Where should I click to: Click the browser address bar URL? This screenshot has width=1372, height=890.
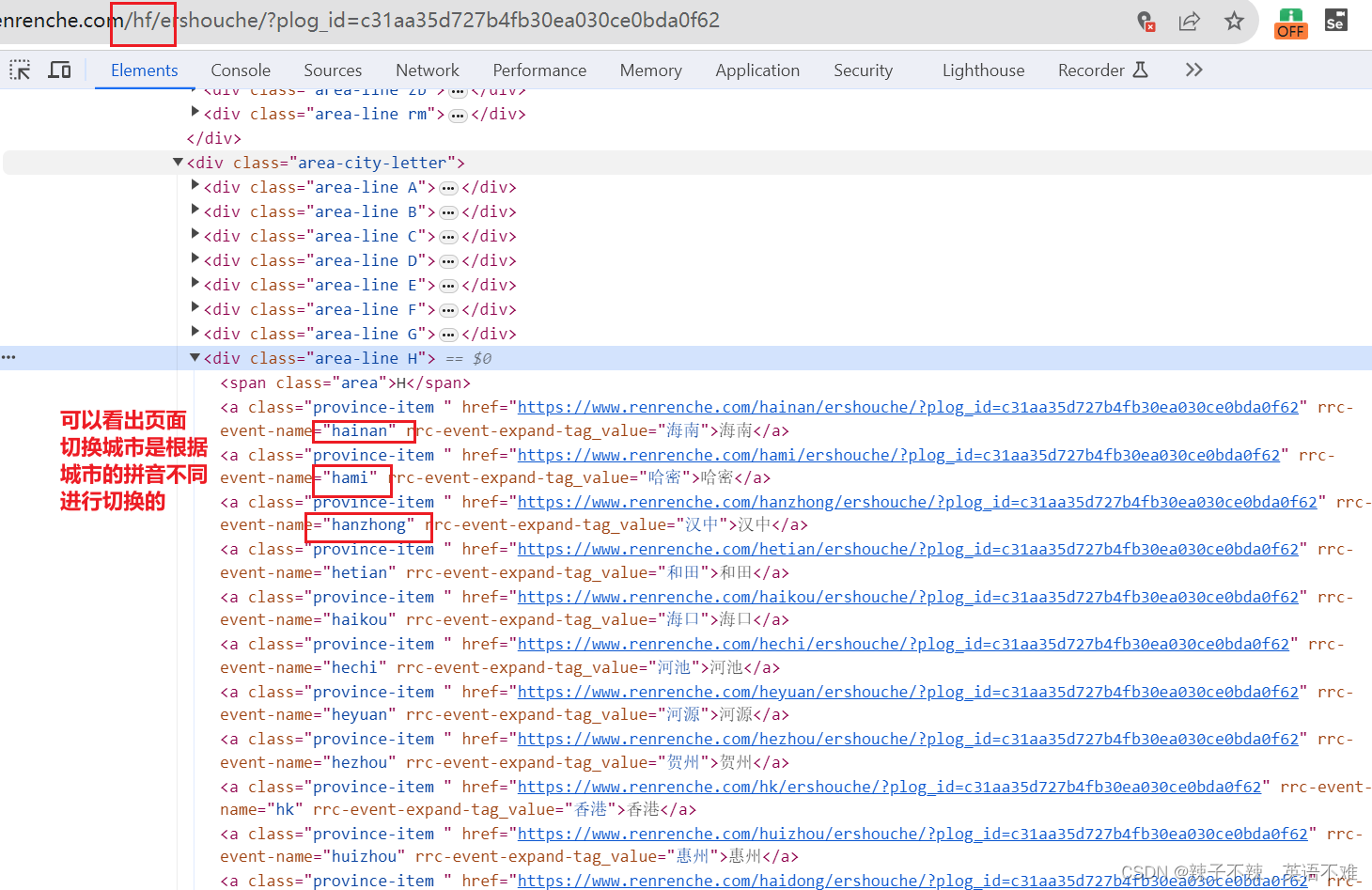click(x=360, y=21)
